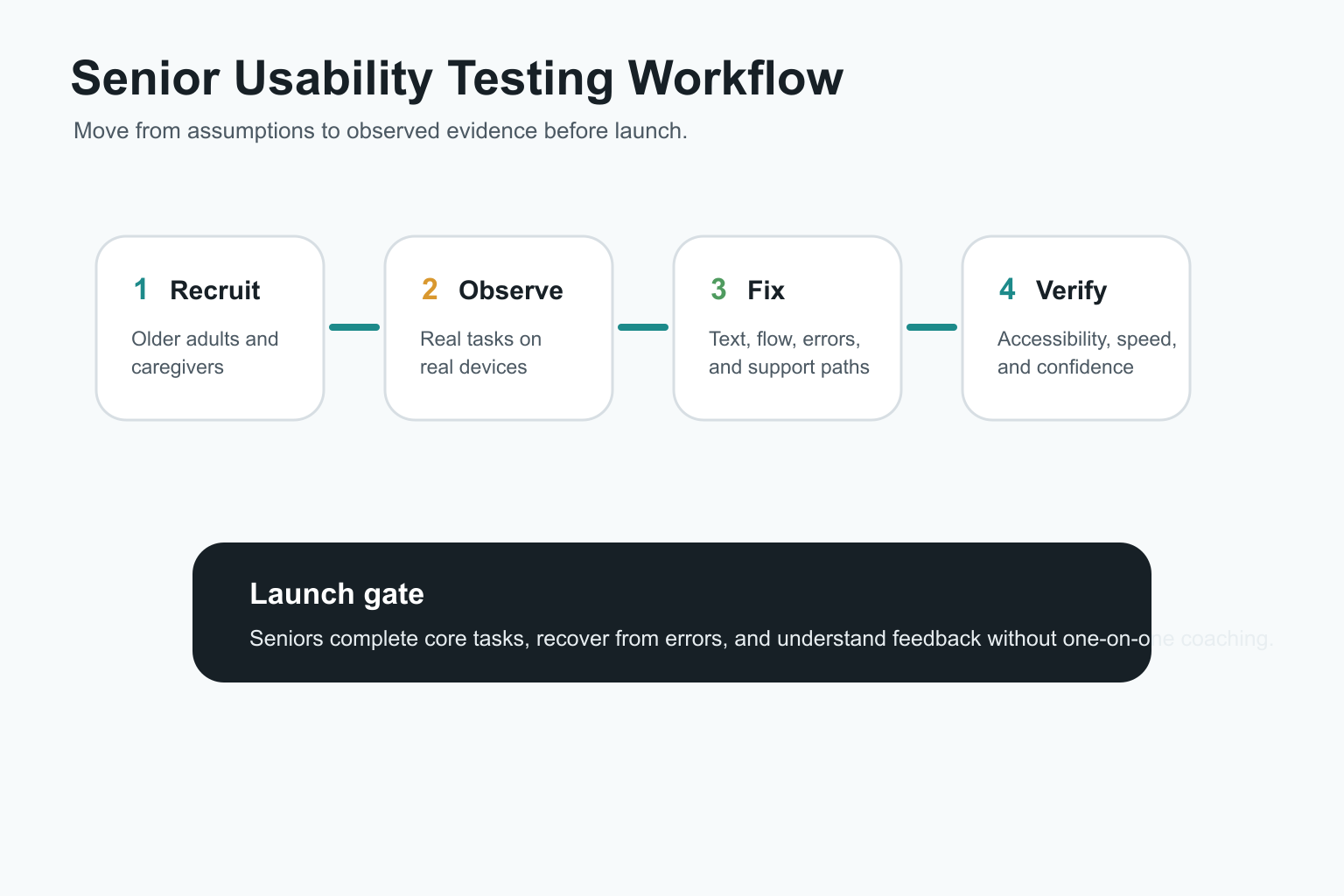Click the step number 4 label
The image size is (1344, 896).
[1007, 290]
